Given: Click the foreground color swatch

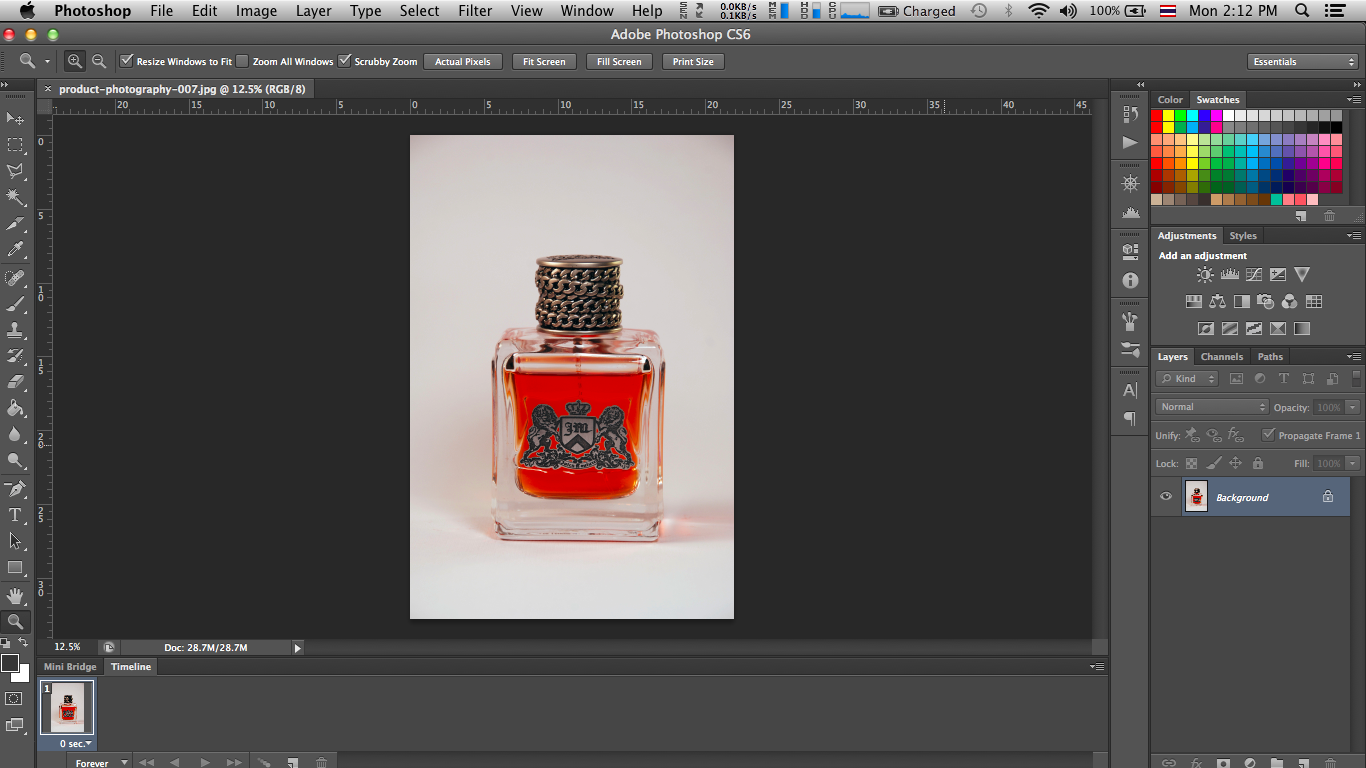Looking at the screenshot, I should (10, 663).
